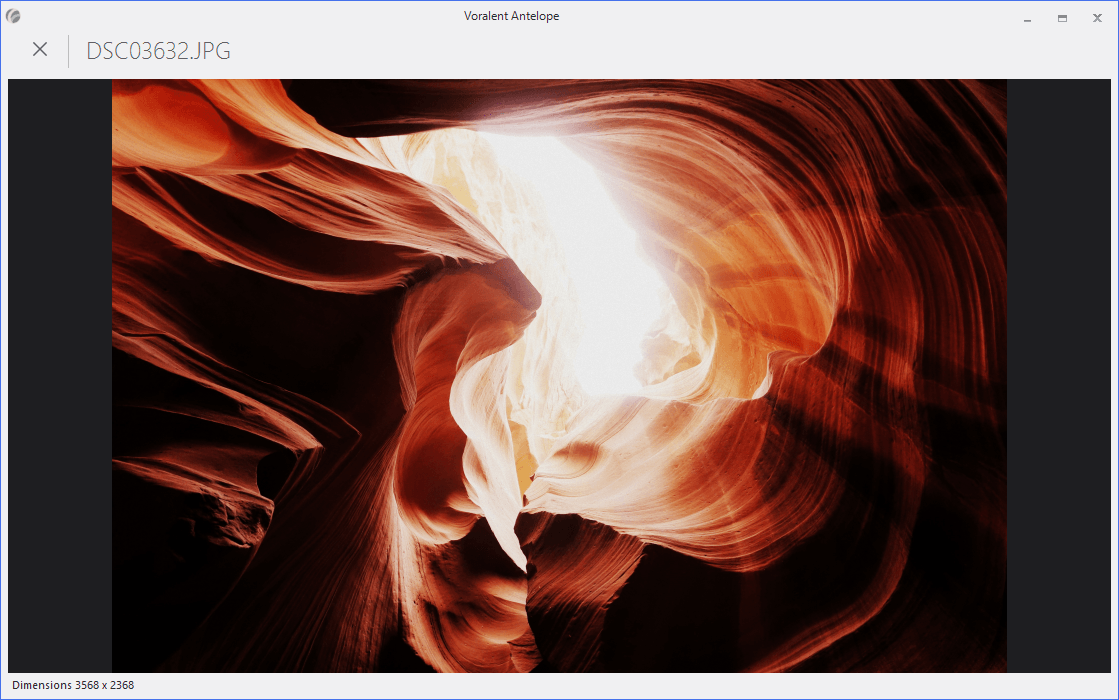Minimize the Voralent Antelope window
This screenshot has height=700, width=1119.
tap(1027, 18)
